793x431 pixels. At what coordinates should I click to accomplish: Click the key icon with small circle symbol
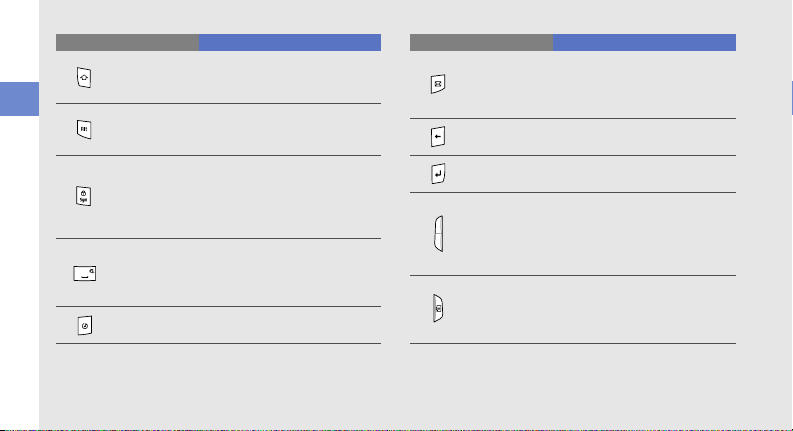click(x=84, y=326)
